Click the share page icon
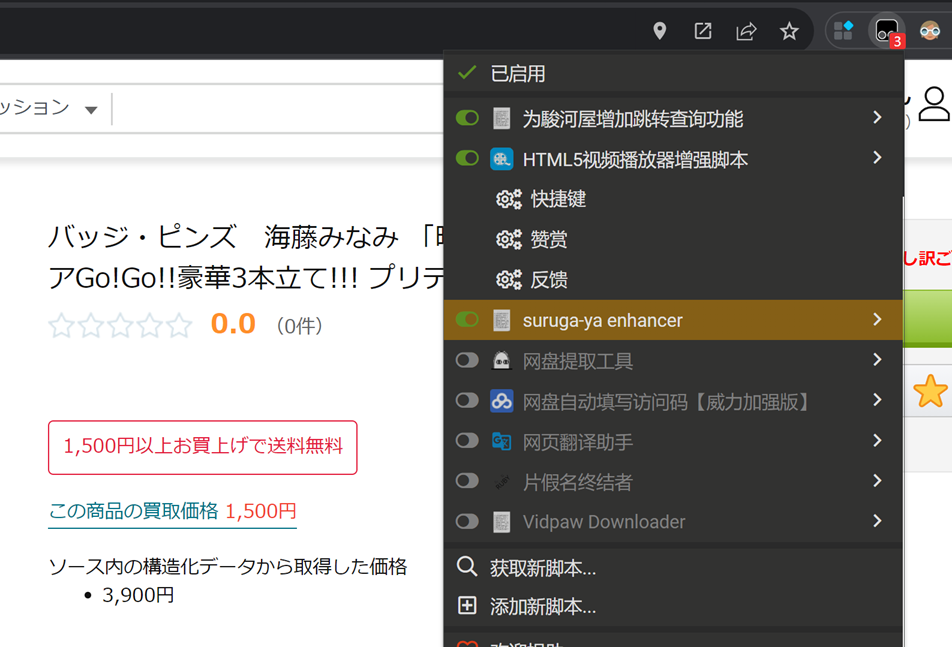Viewport: 952px width, 647px height. [x=746, y=31]
